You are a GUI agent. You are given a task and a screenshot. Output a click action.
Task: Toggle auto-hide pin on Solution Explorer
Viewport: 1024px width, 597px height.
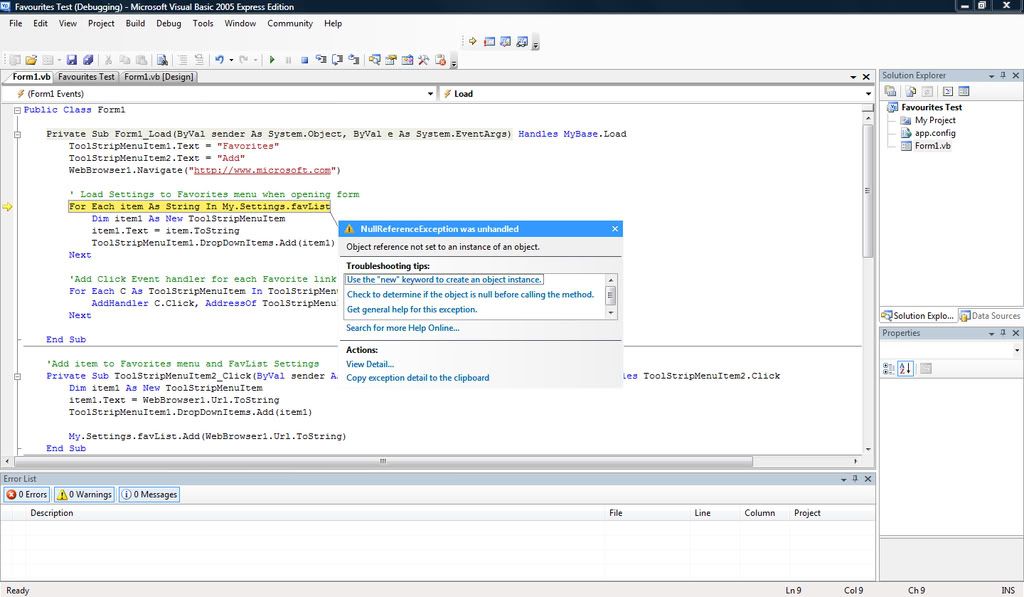pyautogui.click(x=1003, y=75)
